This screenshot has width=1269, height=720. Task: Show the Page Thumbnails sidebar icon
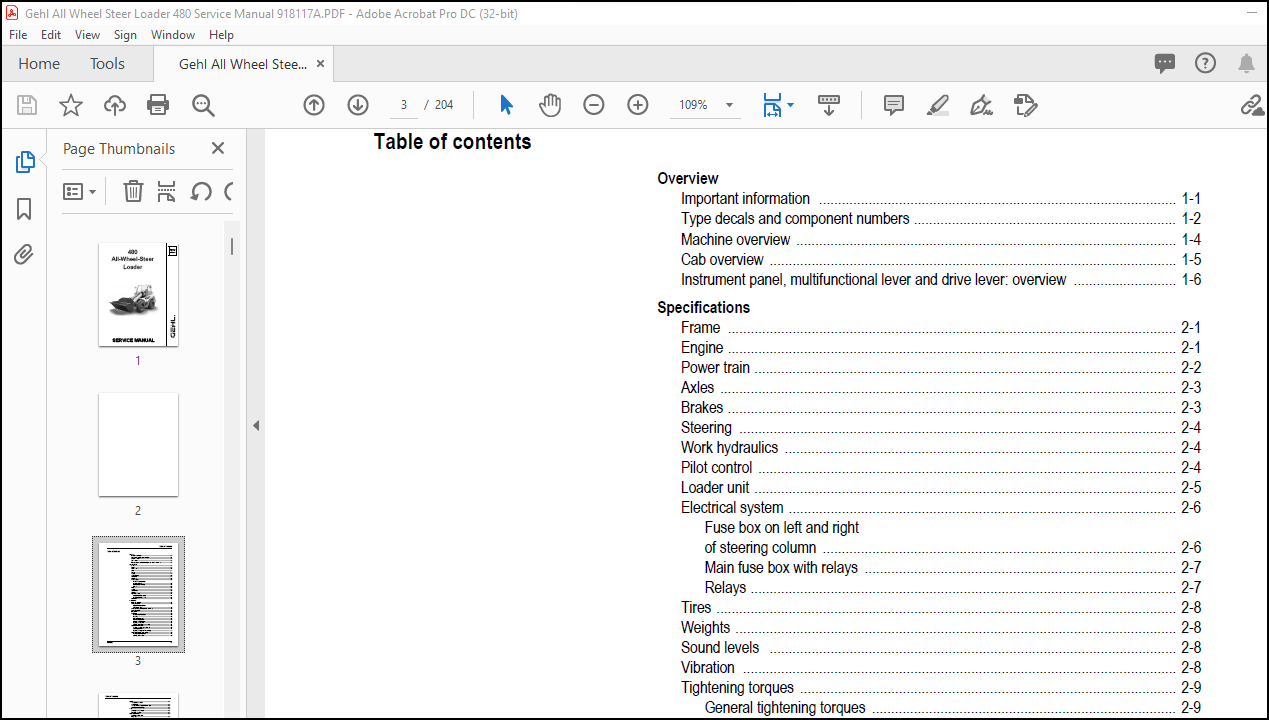click(25, 162)
